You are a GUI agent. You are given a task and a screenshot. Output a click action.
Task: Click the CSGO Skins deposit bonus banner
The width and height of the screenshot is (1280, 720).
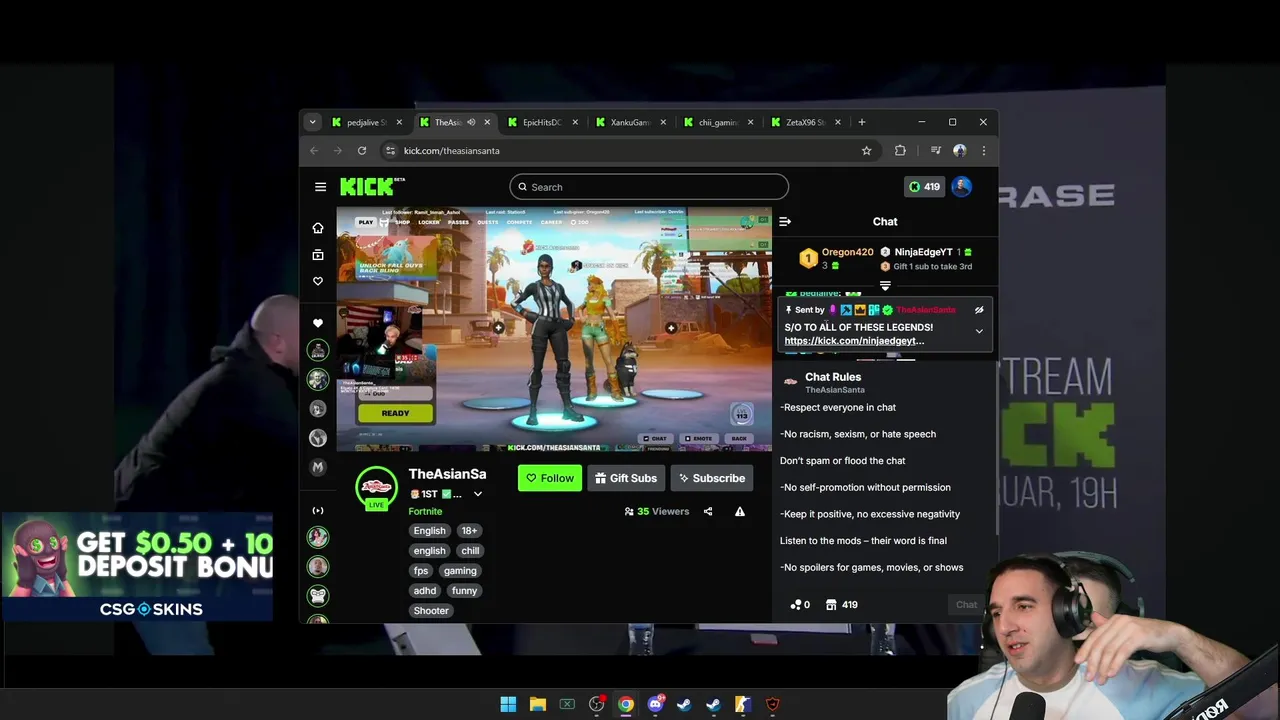[137, 567]
